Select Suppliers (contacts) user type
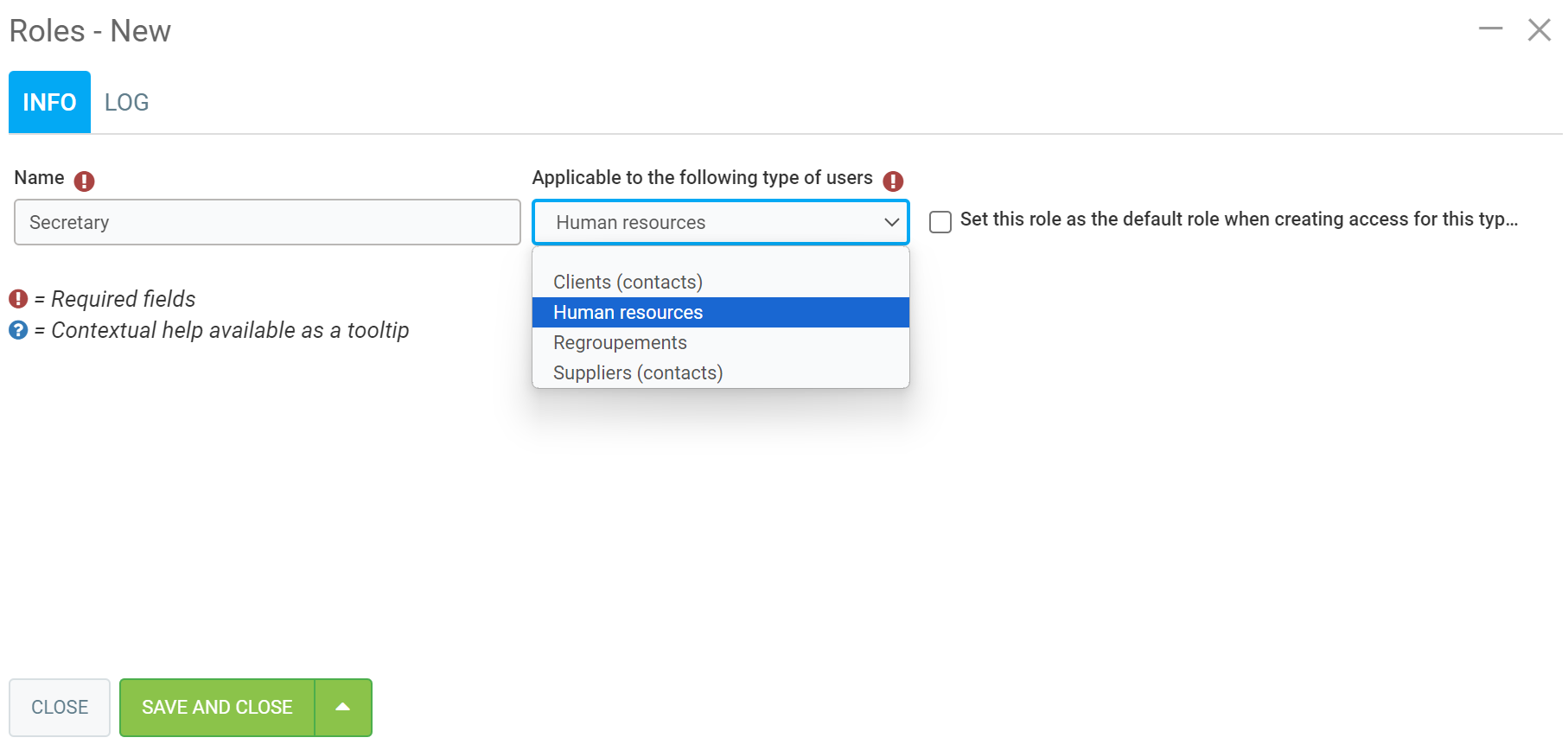This screenshot has height=744, width=1568. point(638,372)
